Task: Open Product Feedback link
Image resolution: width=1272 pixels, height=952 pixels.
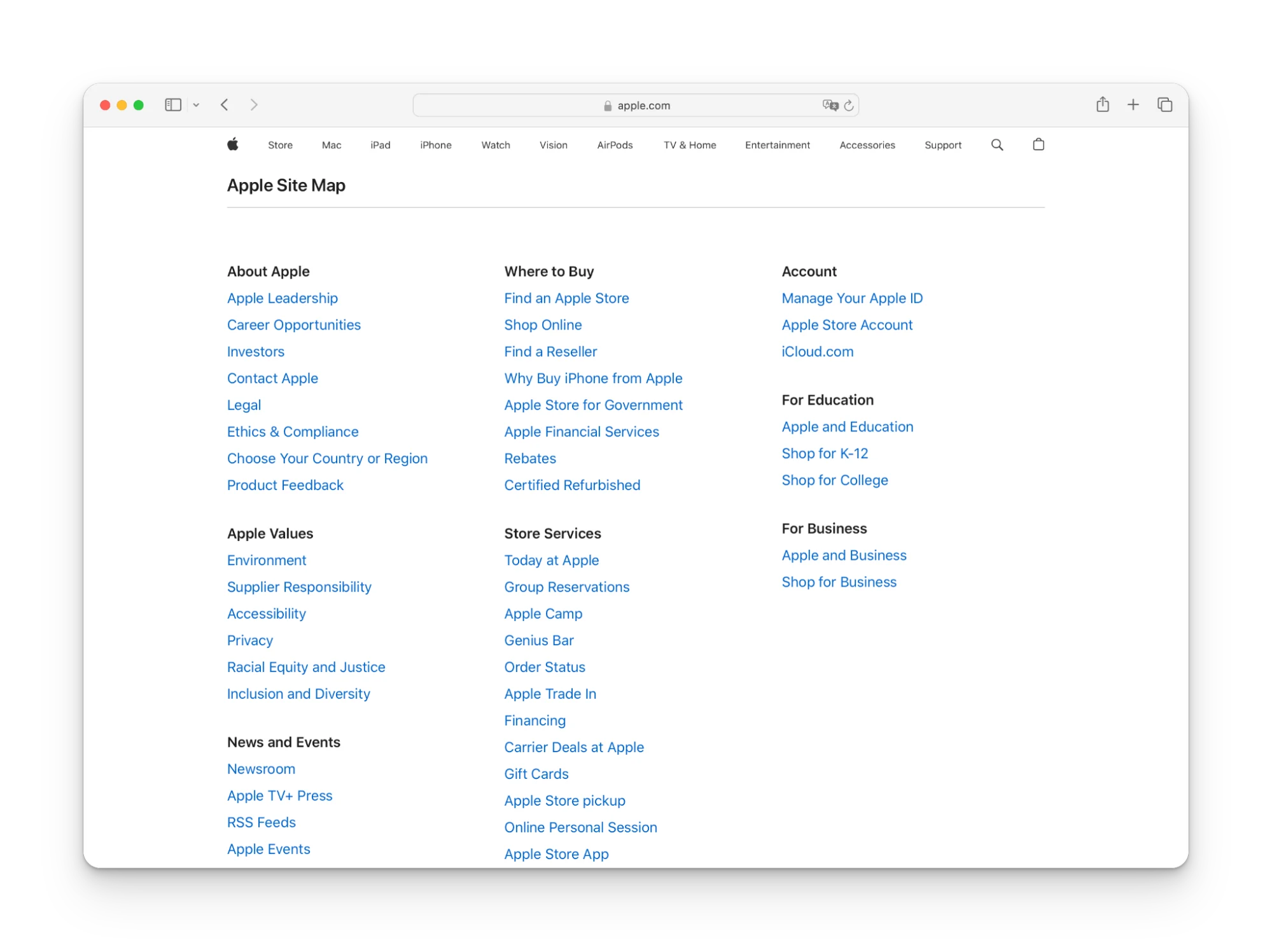Action: pyautogui.click(x=285, y=485)
